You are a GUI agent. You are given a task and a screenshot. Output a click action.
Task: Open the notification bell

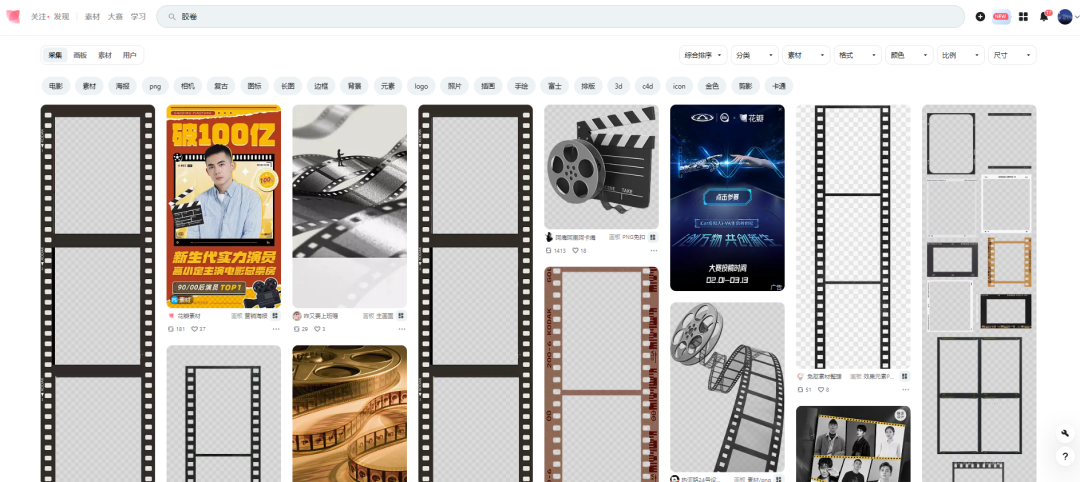pos(1044,17)
